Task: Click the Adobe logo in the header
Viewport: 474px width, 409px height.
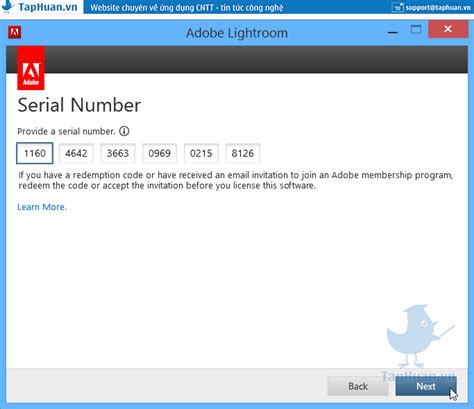Action: point(31,68)
